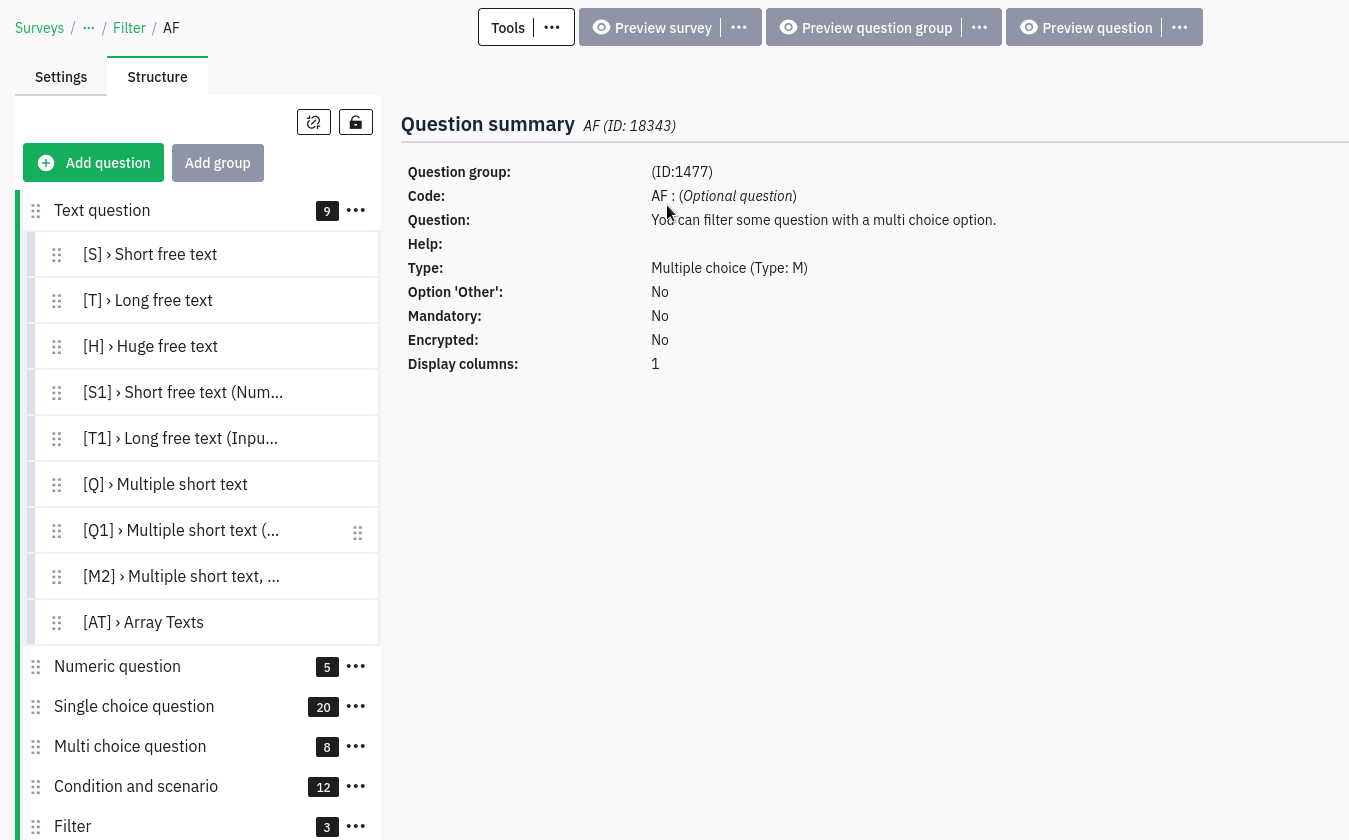Click the green Add question button
The width and height of the screenshot is (1349, 840).
[x=93, y=163]
